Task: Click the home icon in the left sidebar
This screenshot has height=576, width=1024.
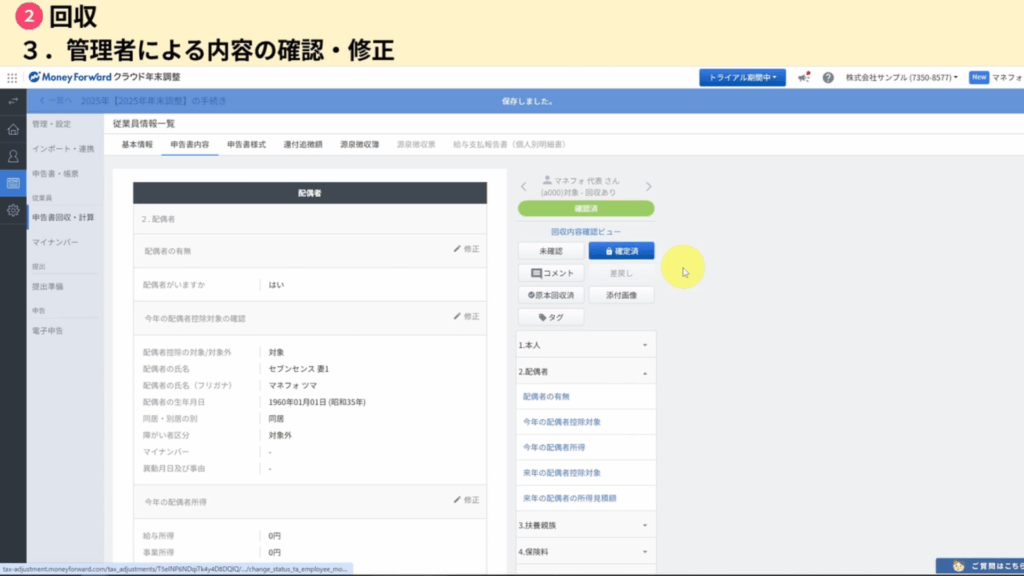Action: tap(13, 129)
